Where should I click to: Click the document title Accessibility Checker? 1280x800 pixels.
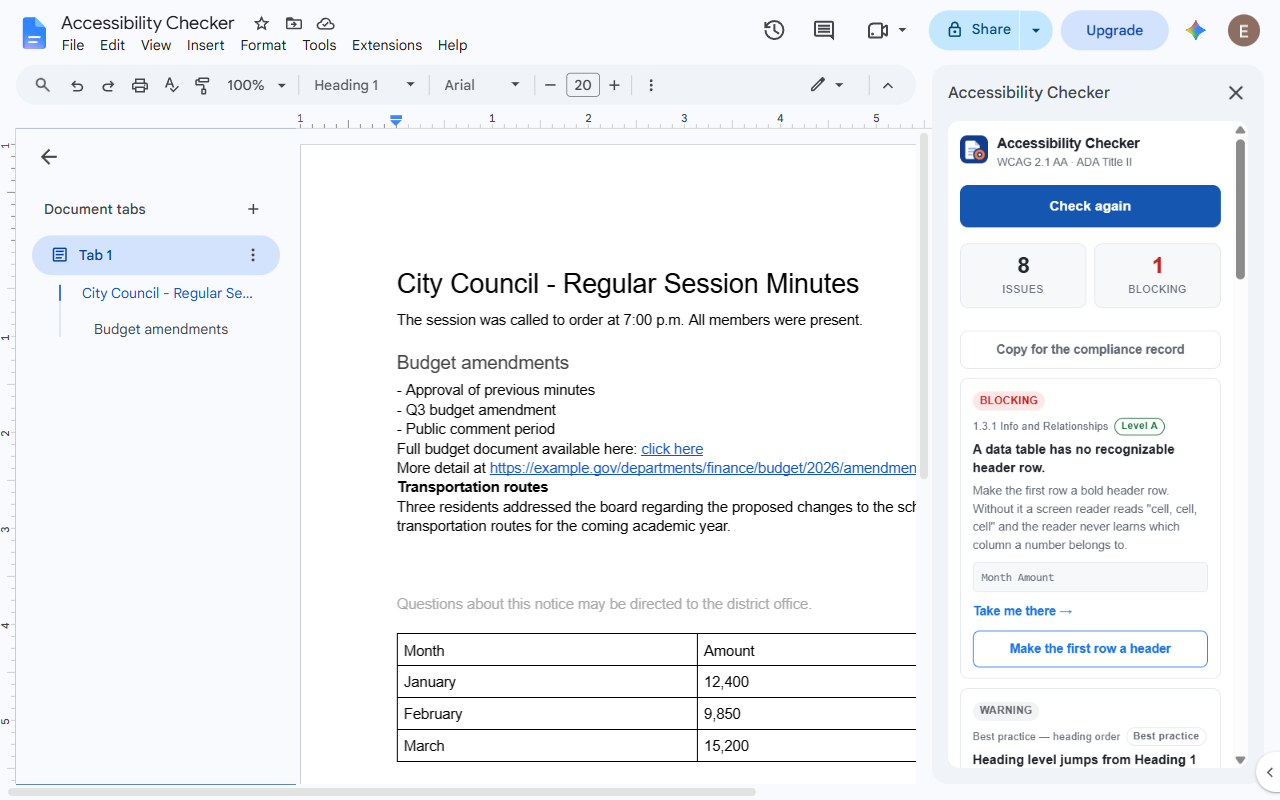click(x=148, y=23)
